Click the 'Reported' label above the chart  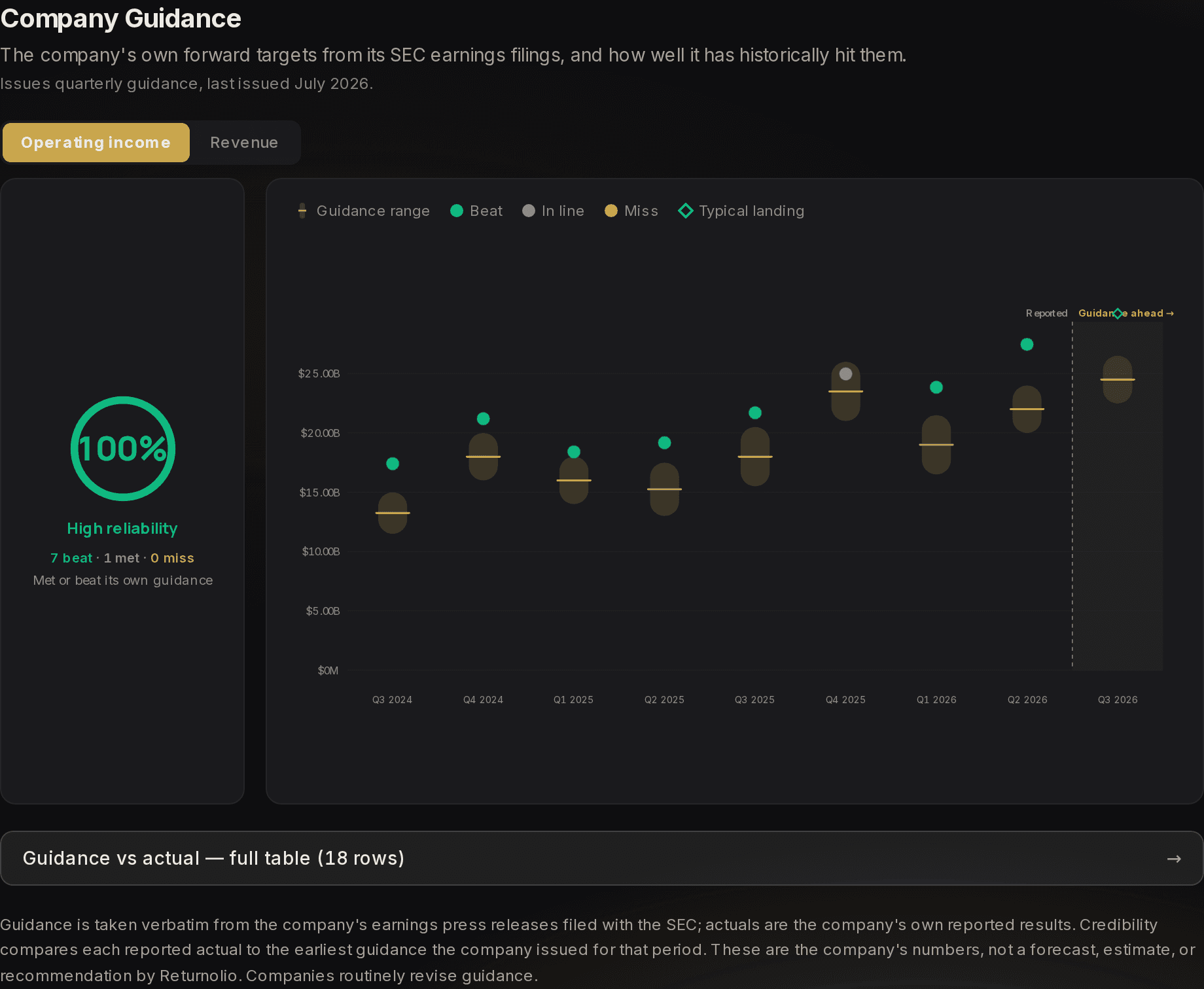[1046, 313]
